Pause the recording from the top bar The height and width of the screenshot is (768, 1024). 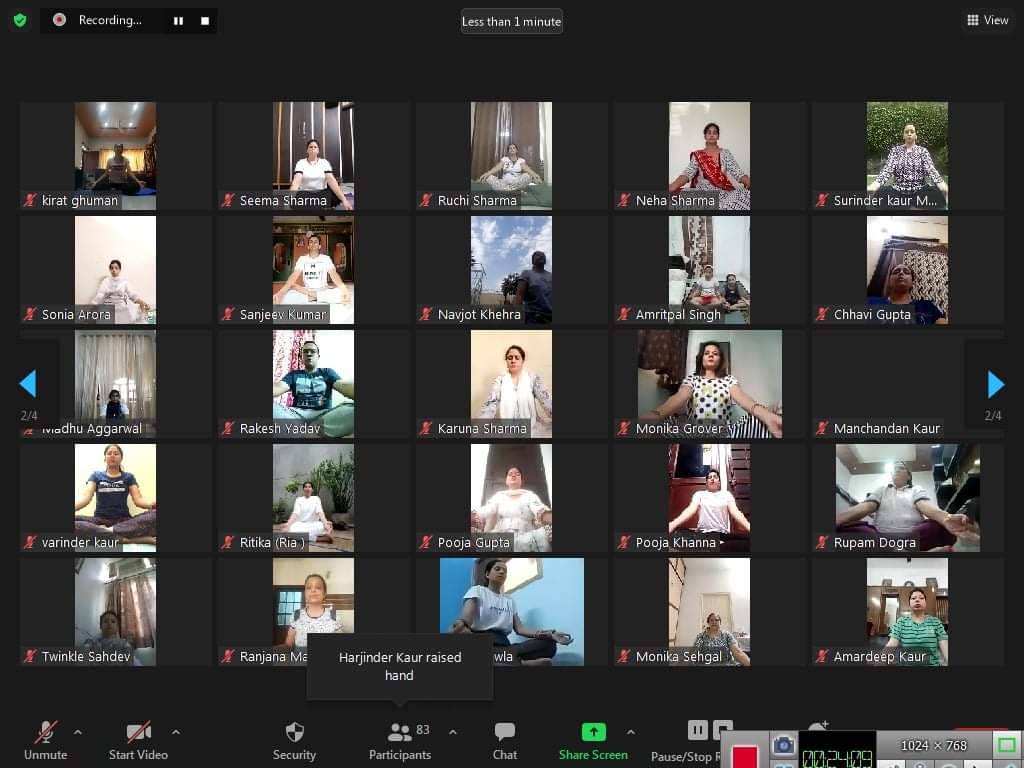pyautogui.click(x=178, y=21)
